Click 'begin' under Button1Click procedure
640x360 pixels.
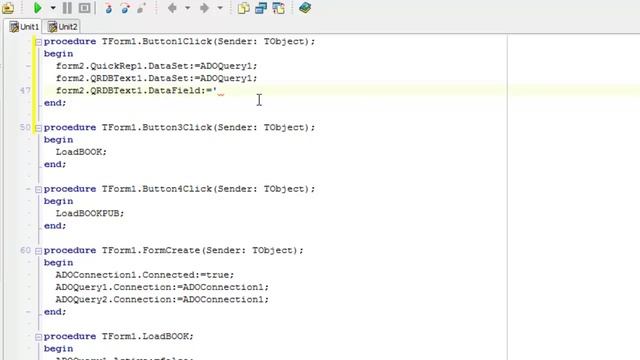59,54
